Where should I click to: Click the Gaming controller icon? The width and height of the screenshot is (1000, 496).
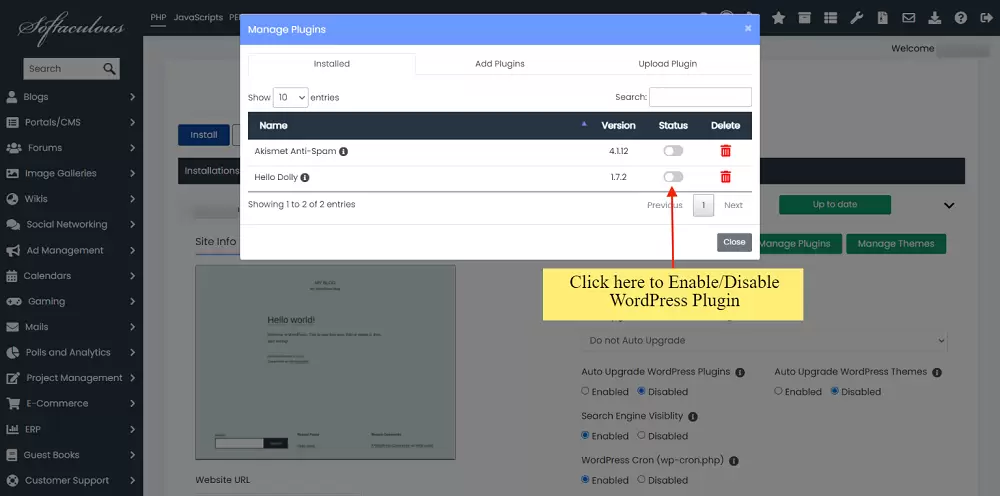(13, 302)
